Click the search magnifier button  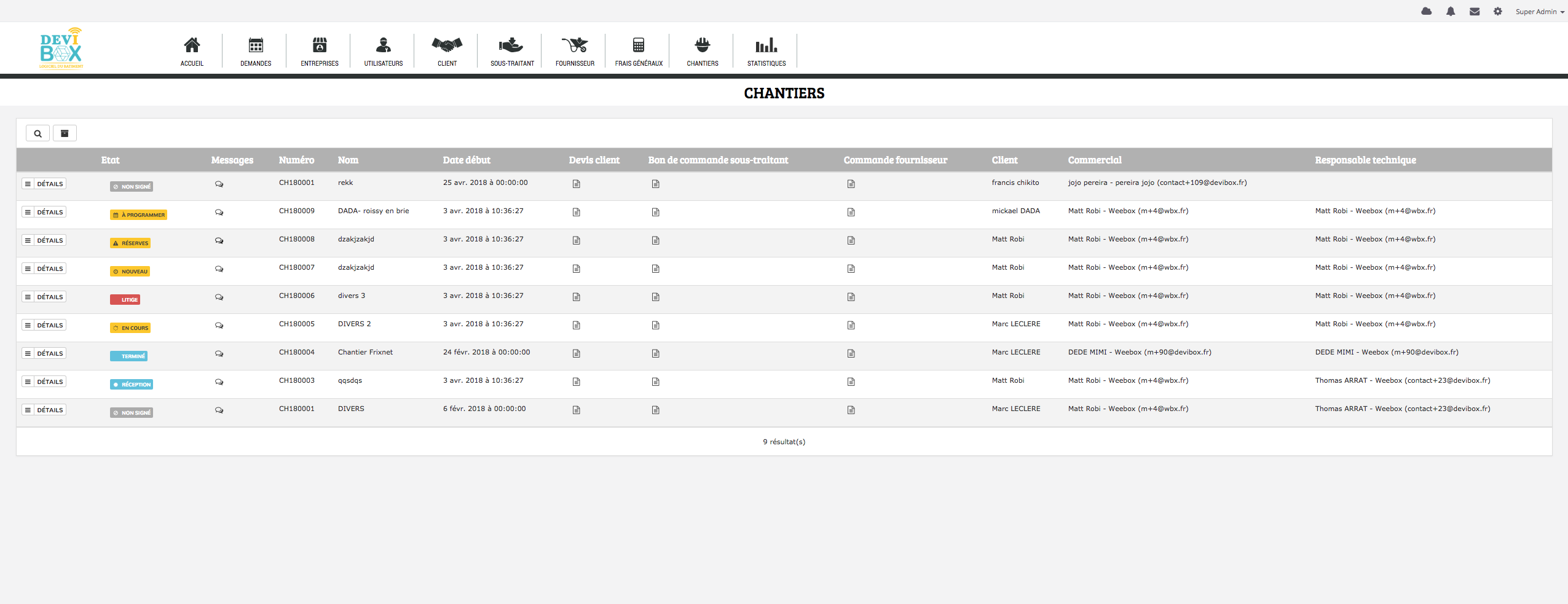(37, 133)
